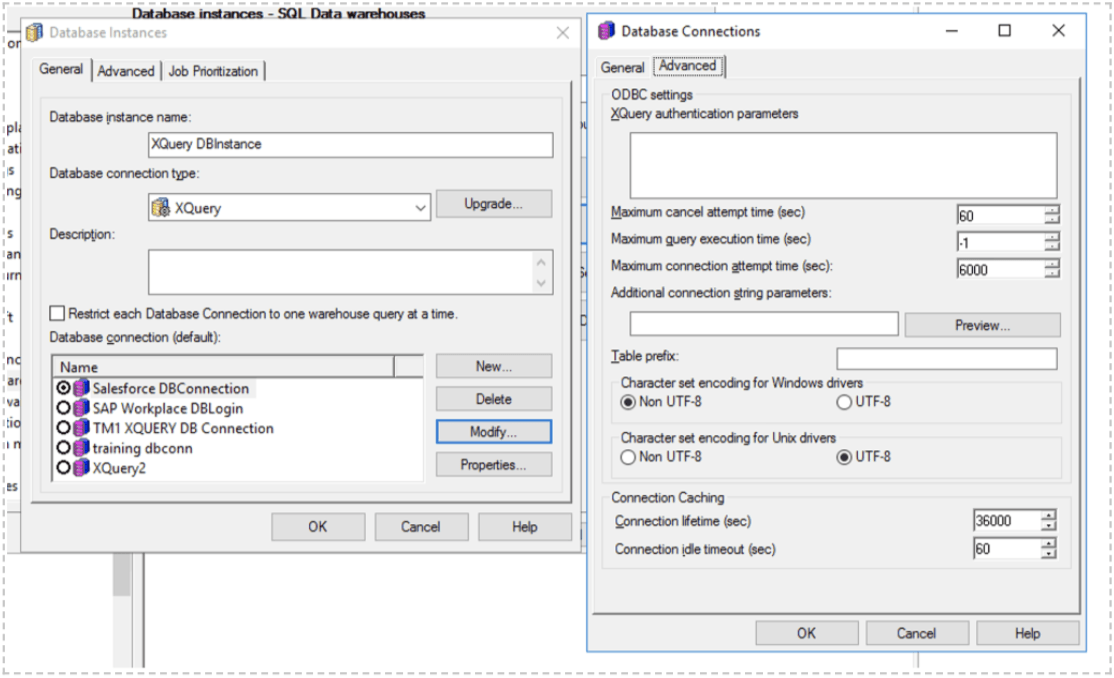Click the Name column header

[x=223, y=367]
